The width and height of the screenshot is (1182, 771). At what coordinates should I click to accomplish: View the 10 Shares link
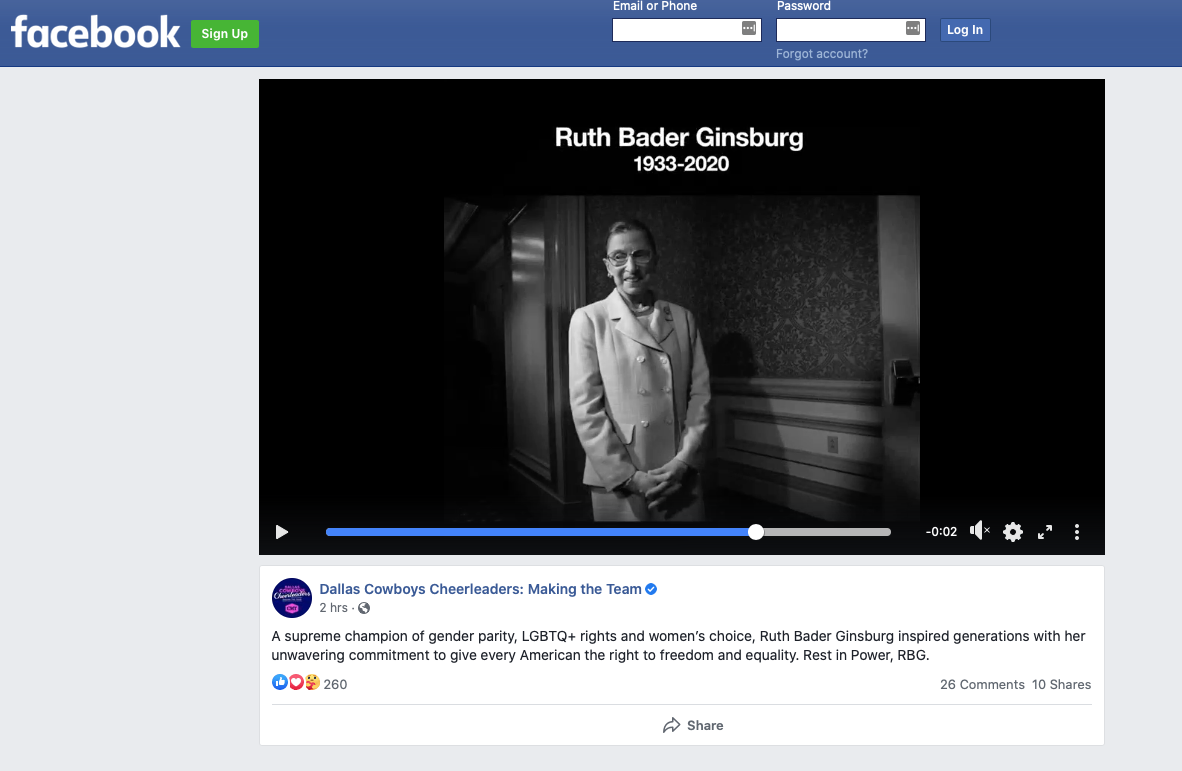point(1061,684)
